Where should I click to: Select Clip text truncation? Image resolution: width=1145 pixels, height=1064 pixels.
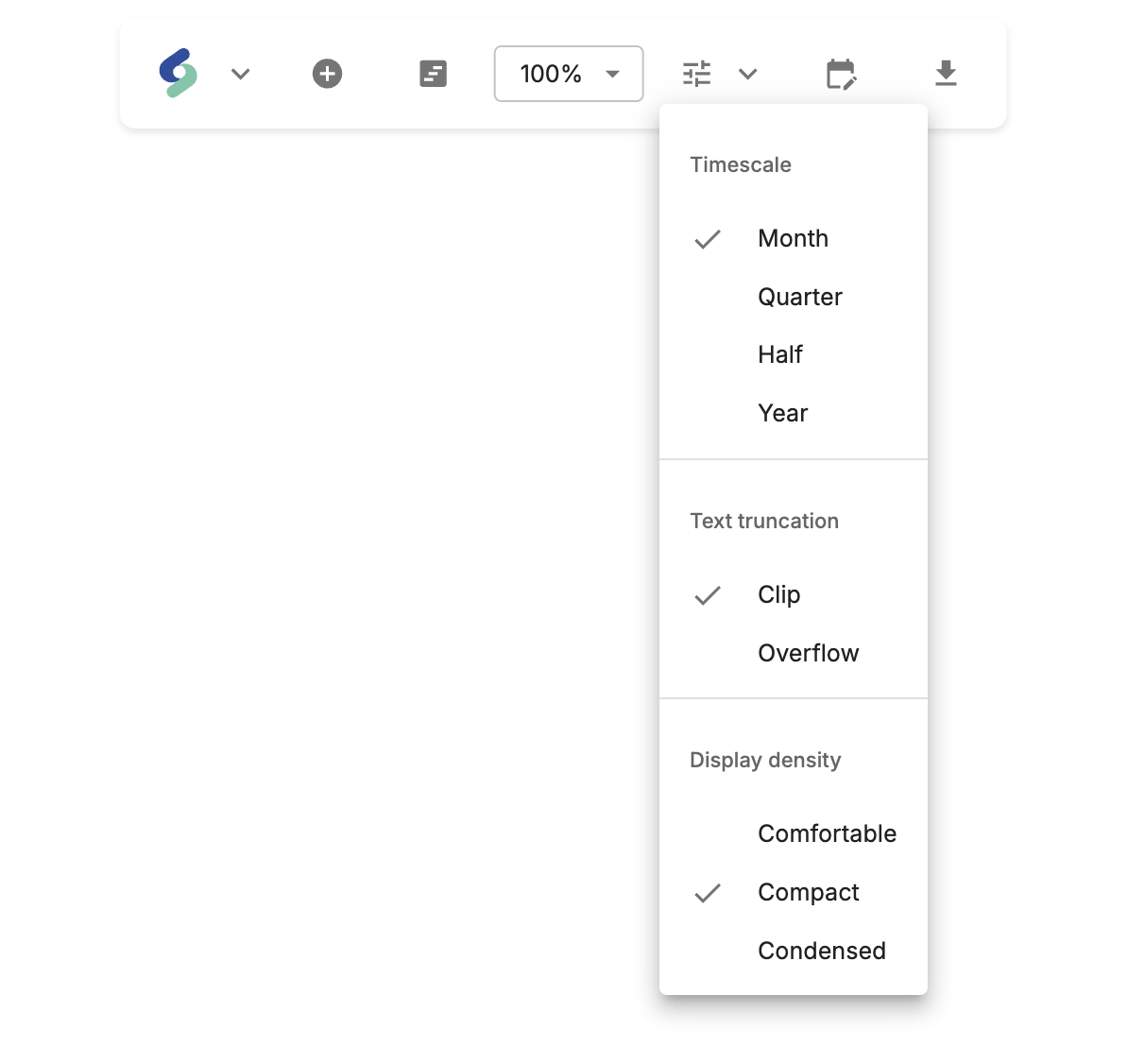[x=778, y=595]
